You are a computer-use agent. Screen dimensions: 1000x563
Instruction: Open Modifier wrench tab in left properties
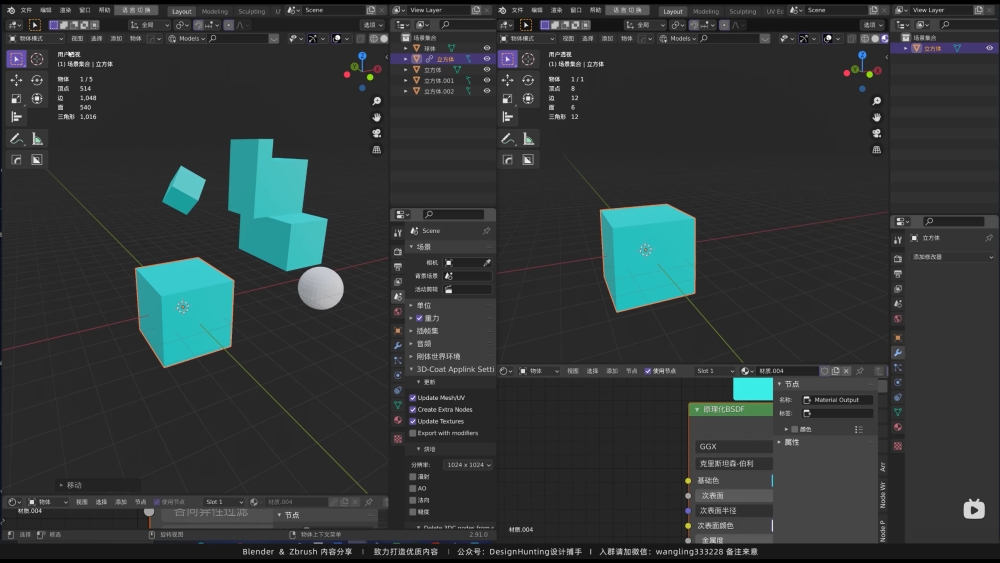[398, 345]
